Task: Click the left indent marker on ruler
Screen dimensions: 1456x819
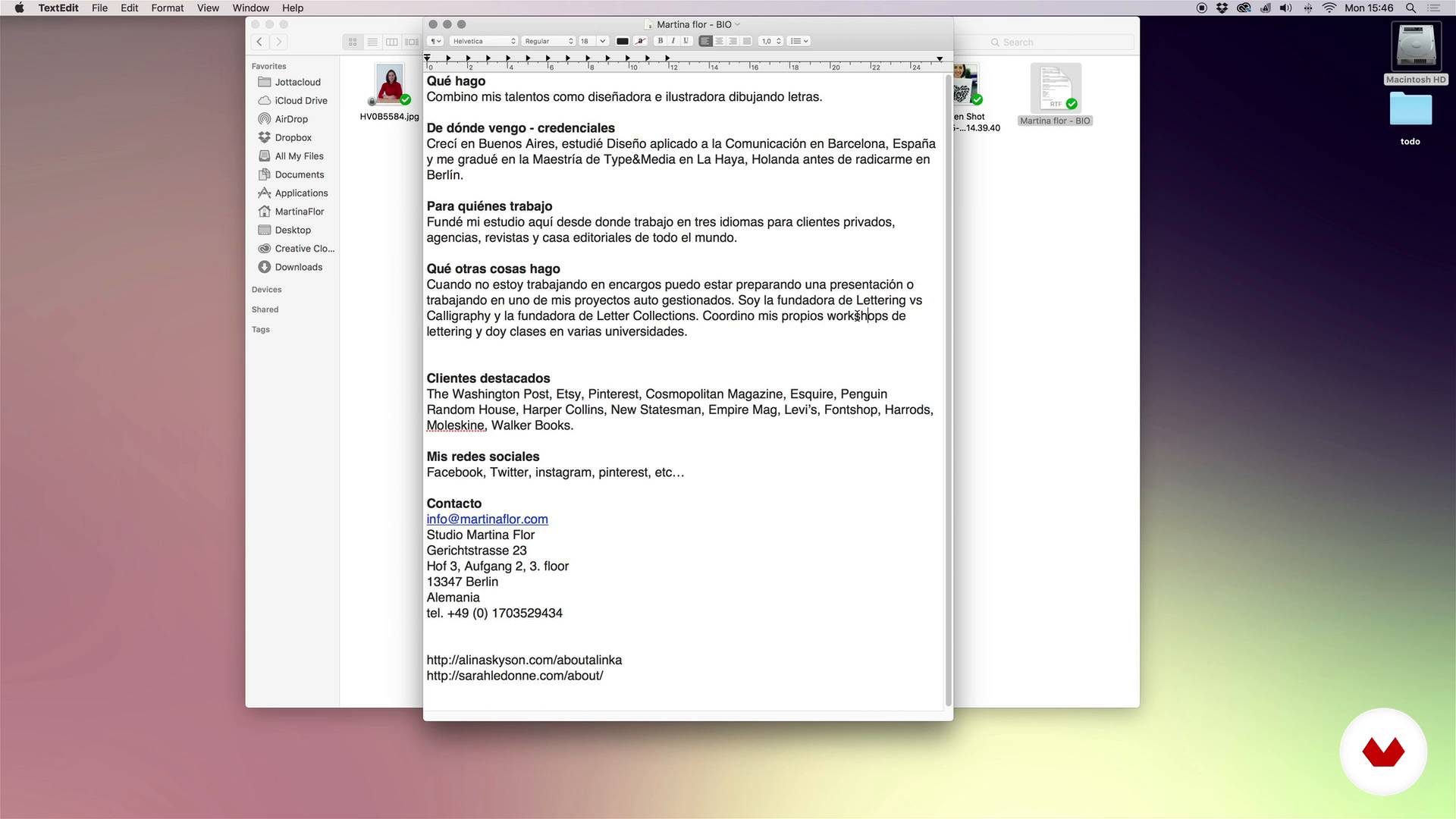Action: [427, 58]
